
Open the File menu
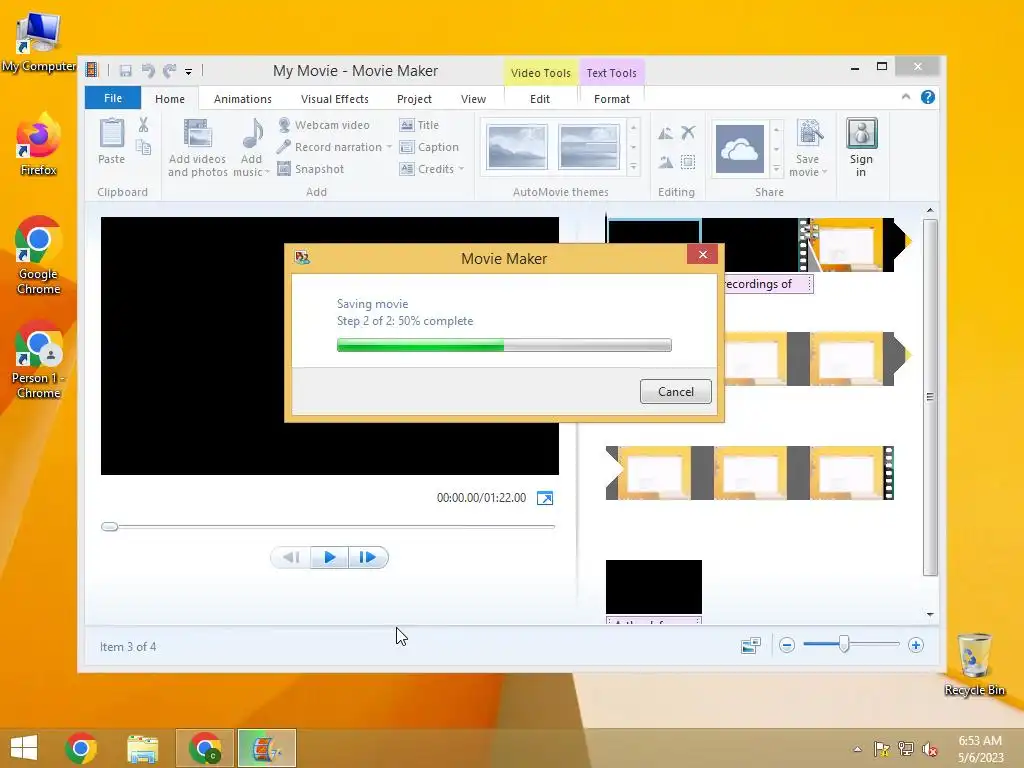coord(113,98)
